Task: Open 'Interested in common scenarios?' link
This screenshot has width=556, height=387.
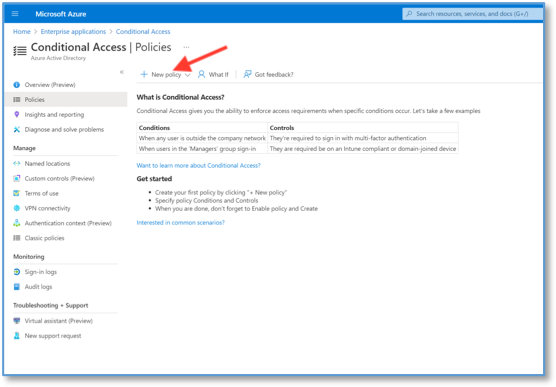Action: [180, 222]
